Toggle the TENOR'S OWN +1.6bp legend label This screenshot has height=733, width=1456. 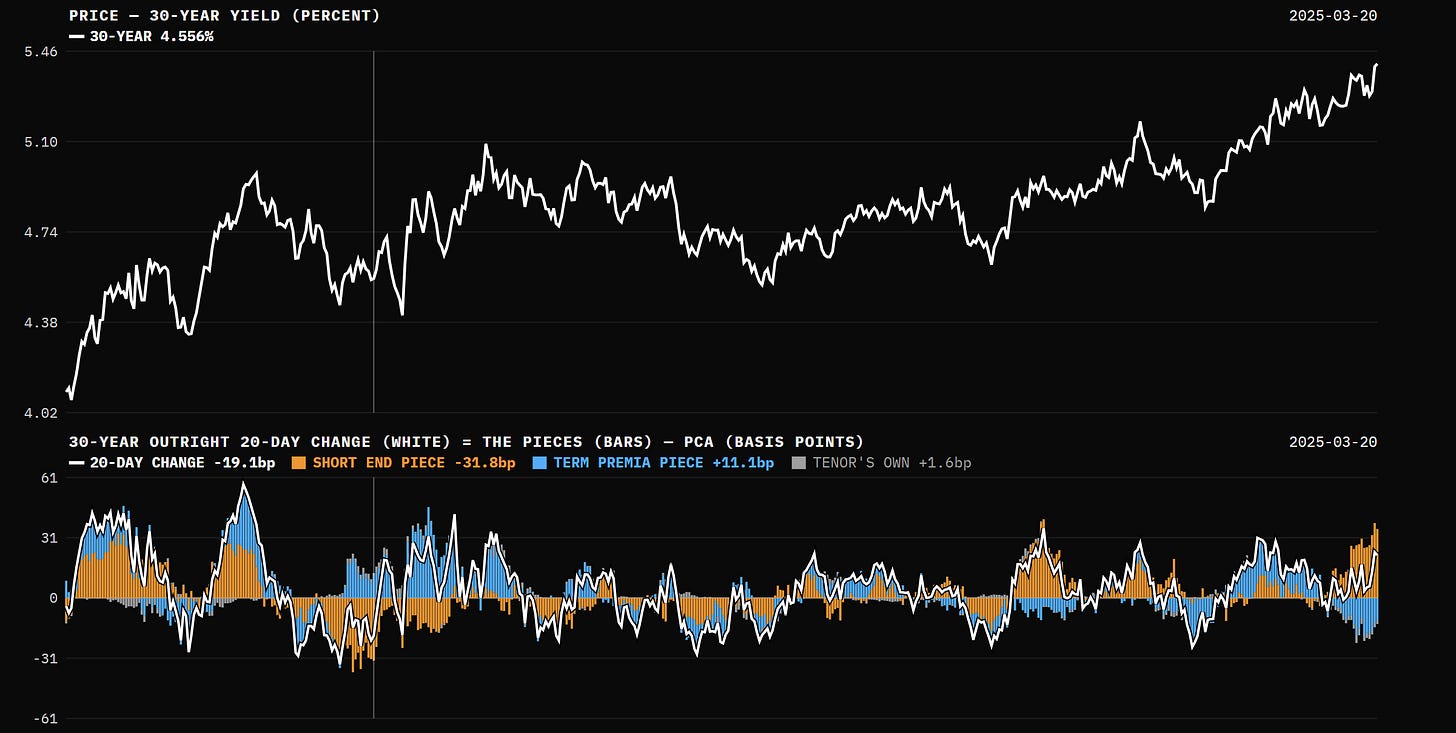coord(892,463)
